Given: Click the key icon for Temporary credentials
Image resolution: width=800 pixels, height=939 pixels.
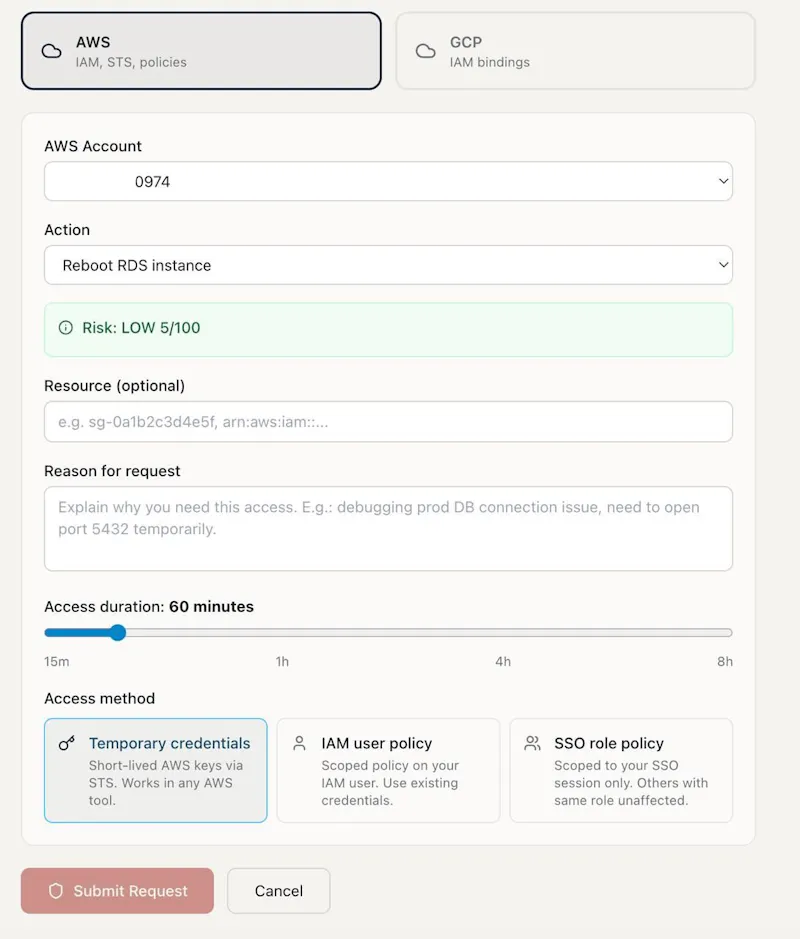Looking at the screenshot, I should point(66,743).
